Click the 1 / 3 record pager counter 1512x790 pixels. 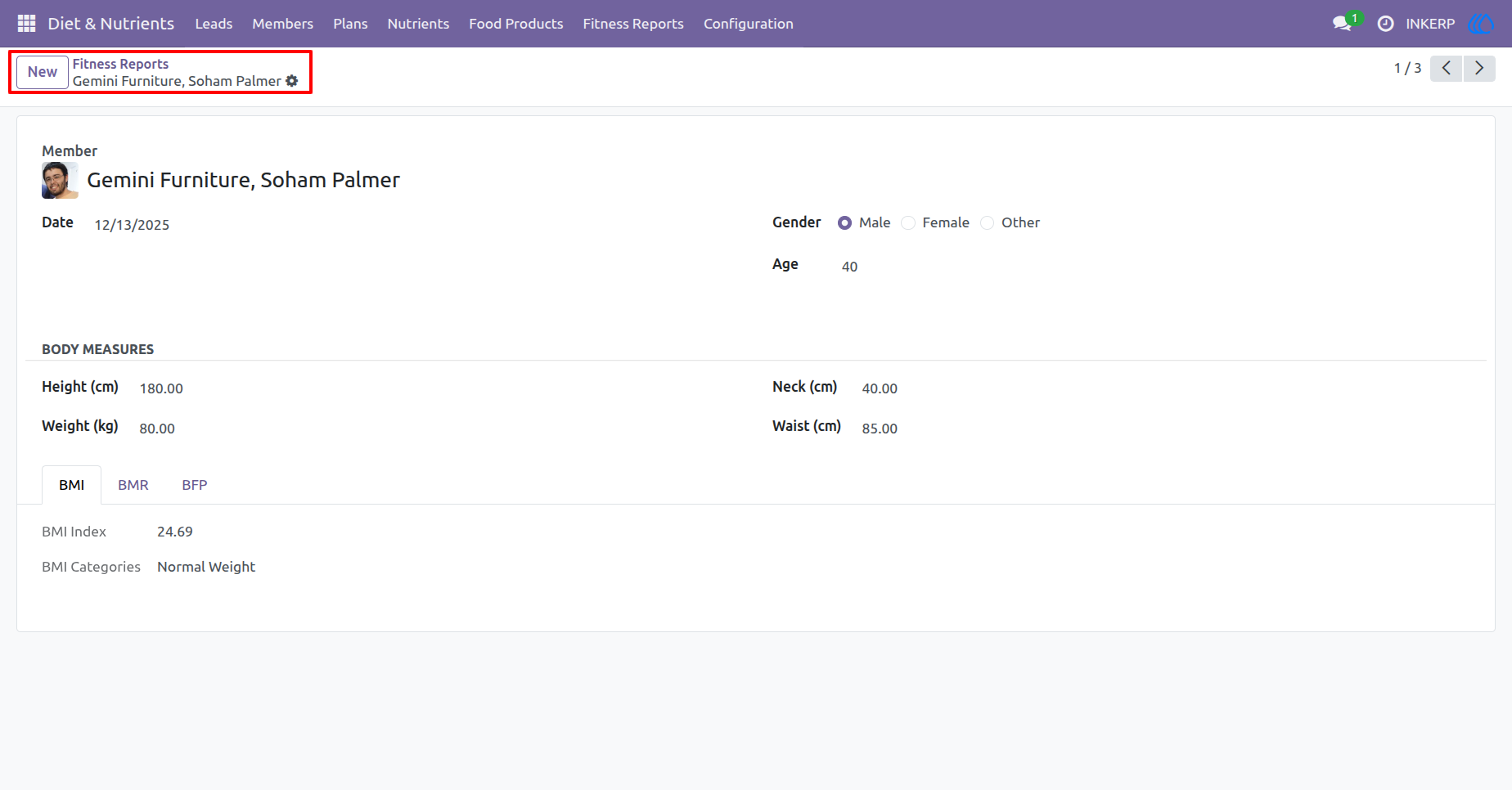pyautogui.click(x=1407, y=68)
